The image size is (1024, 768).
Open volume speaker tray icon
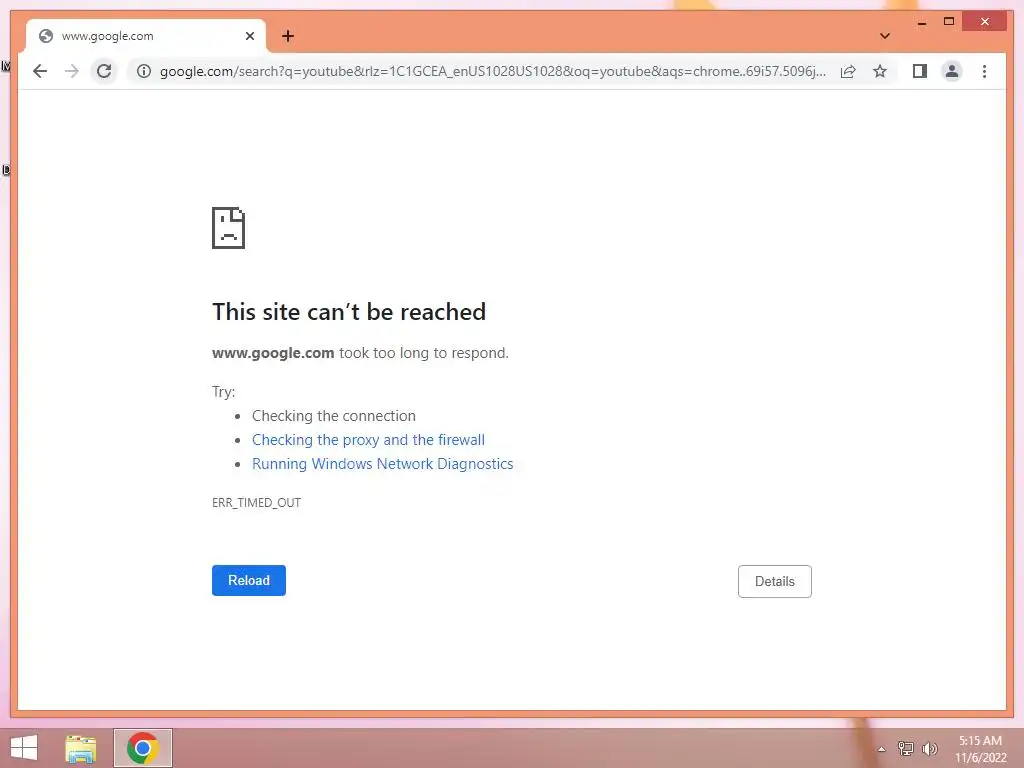(930, 749)
